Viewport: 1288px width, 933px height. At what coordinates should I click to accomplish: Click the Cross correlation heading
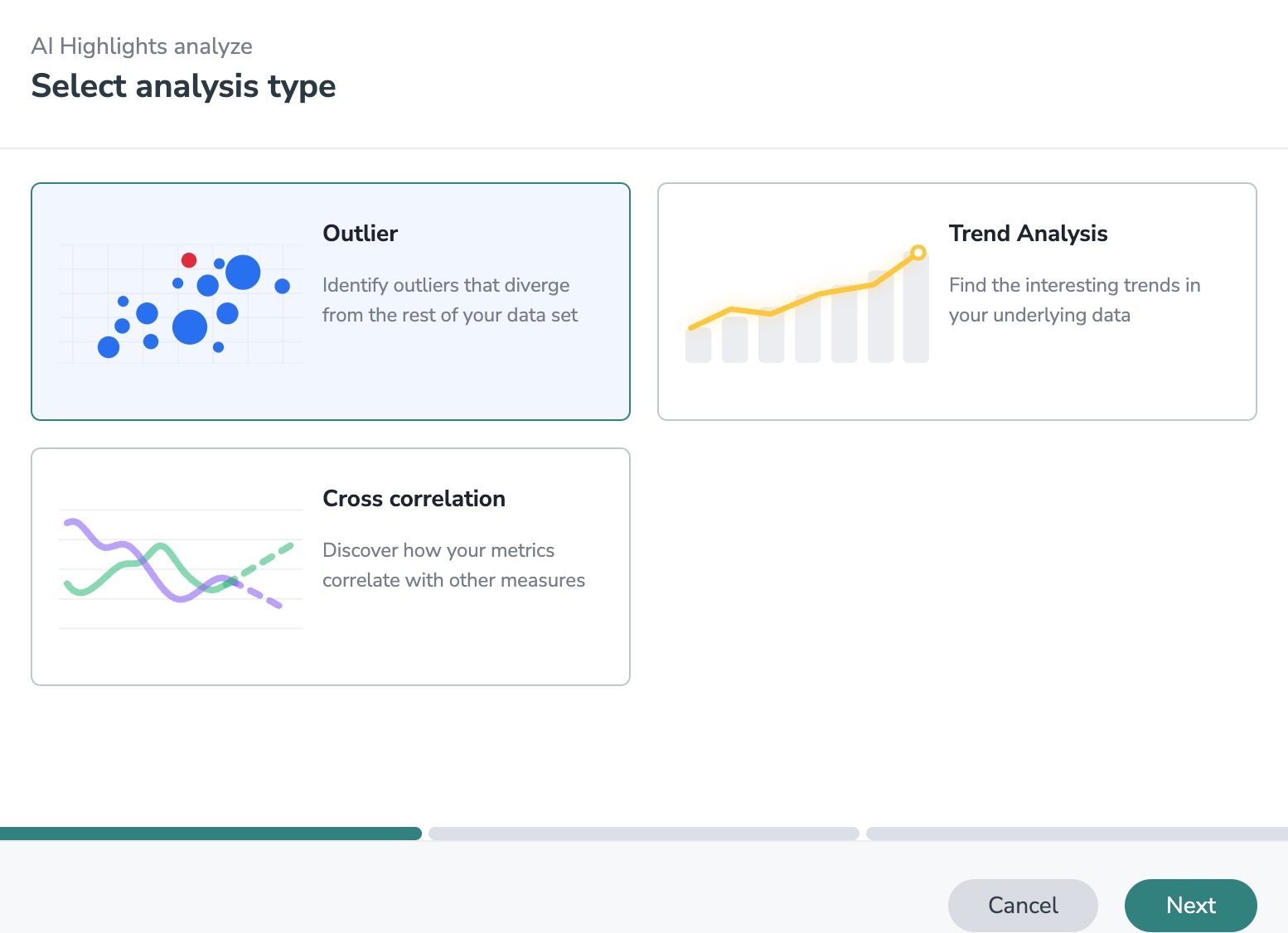(414, 499)
